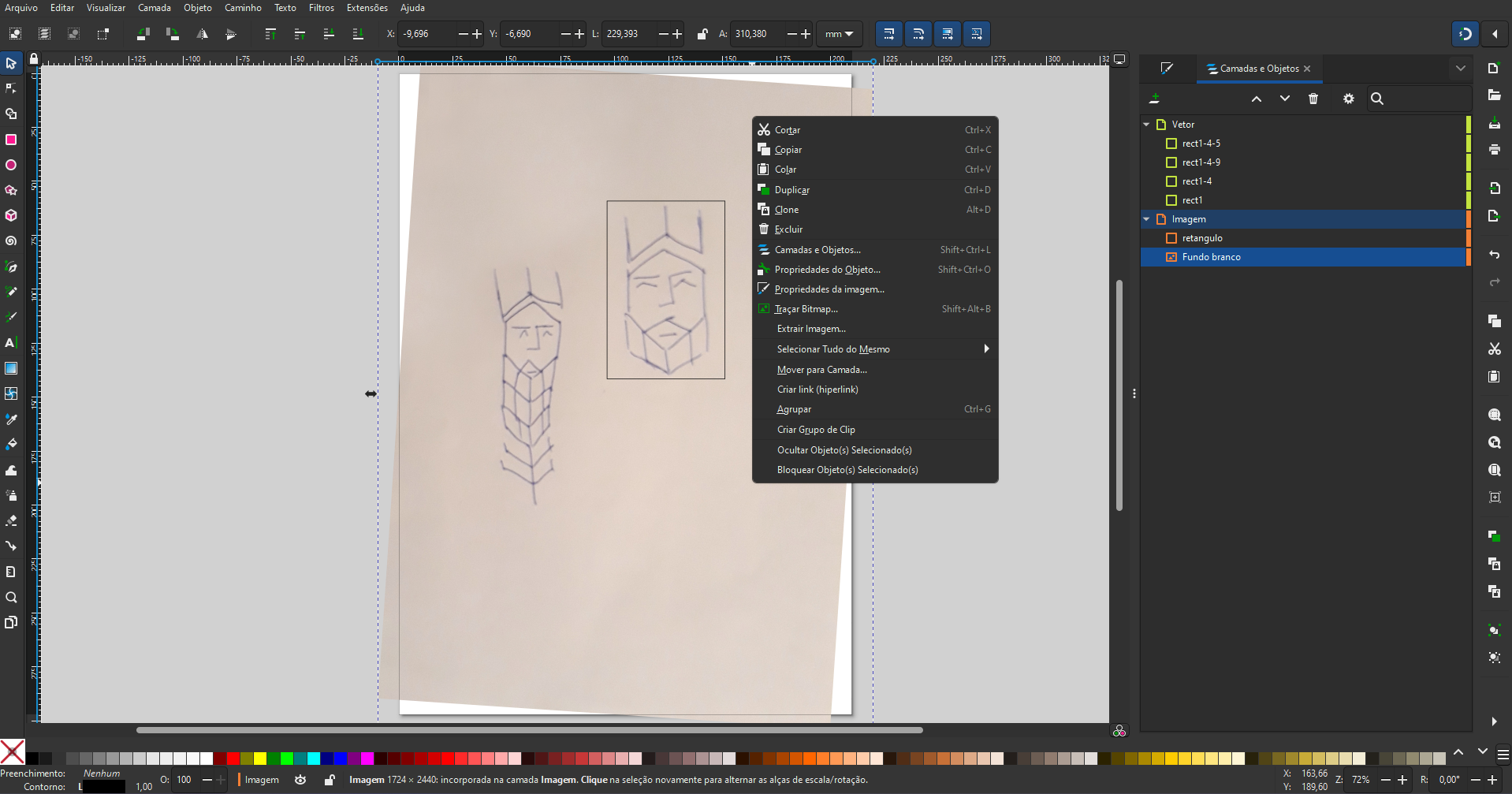Screen dimensions: 1512x794
Task: Toggle current layer lock in status bar
Action: coord(330,780)
